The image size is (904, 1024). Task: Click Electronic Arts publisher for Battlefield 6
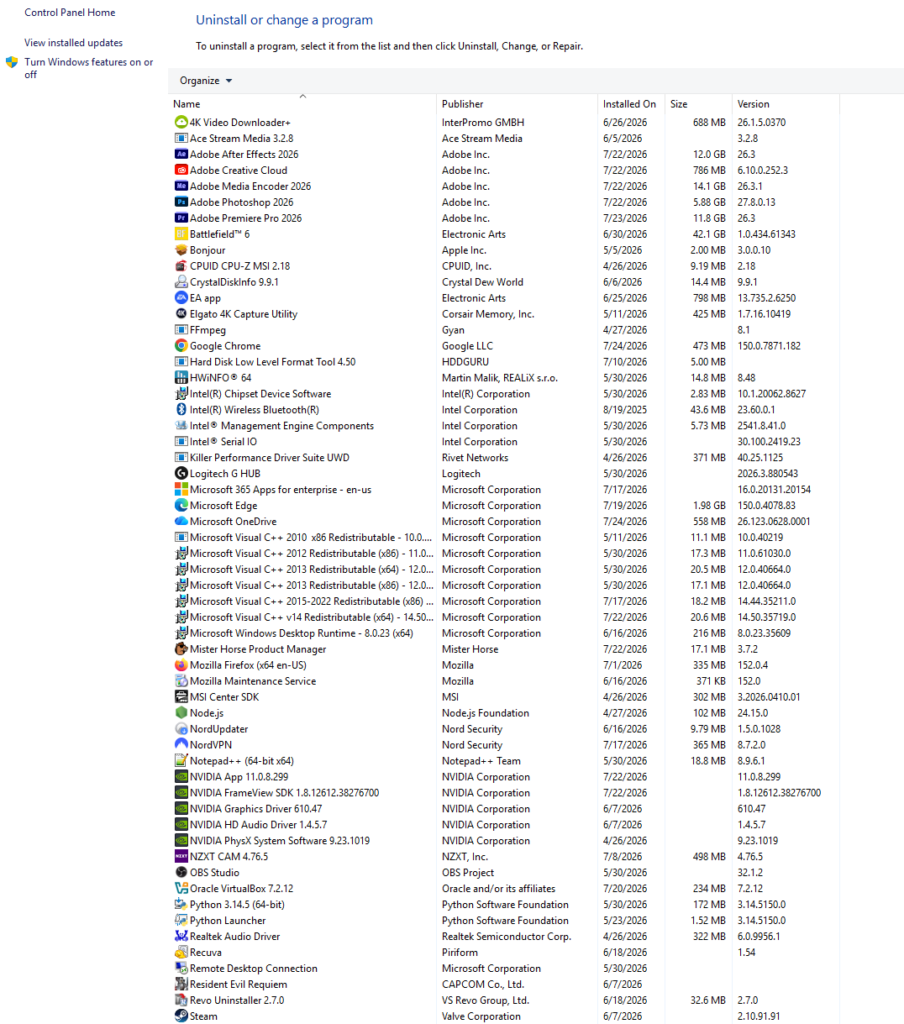tap(474, 234)
